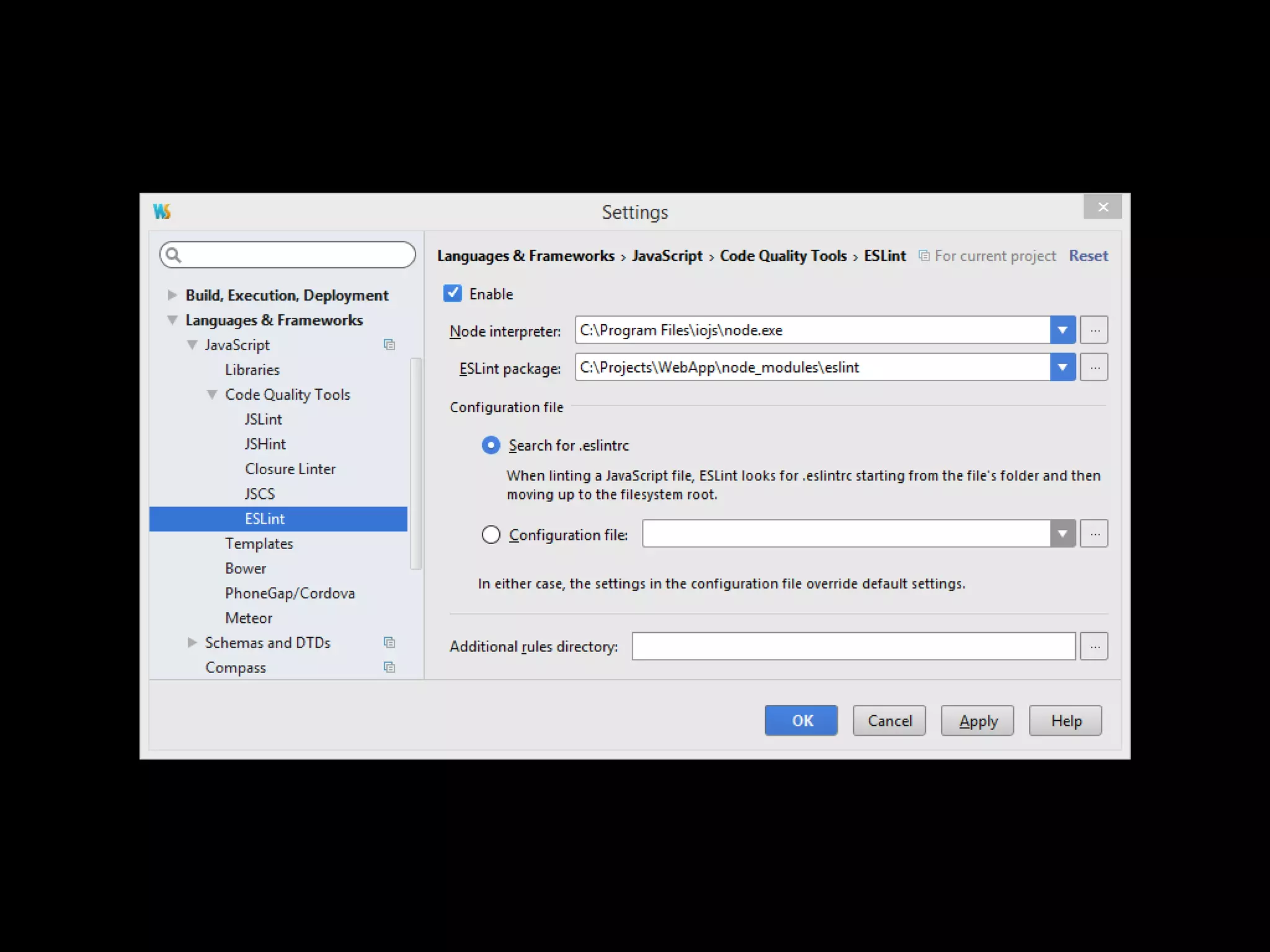Browse for Node interpreter with ellipsis button

[1094, 330]
